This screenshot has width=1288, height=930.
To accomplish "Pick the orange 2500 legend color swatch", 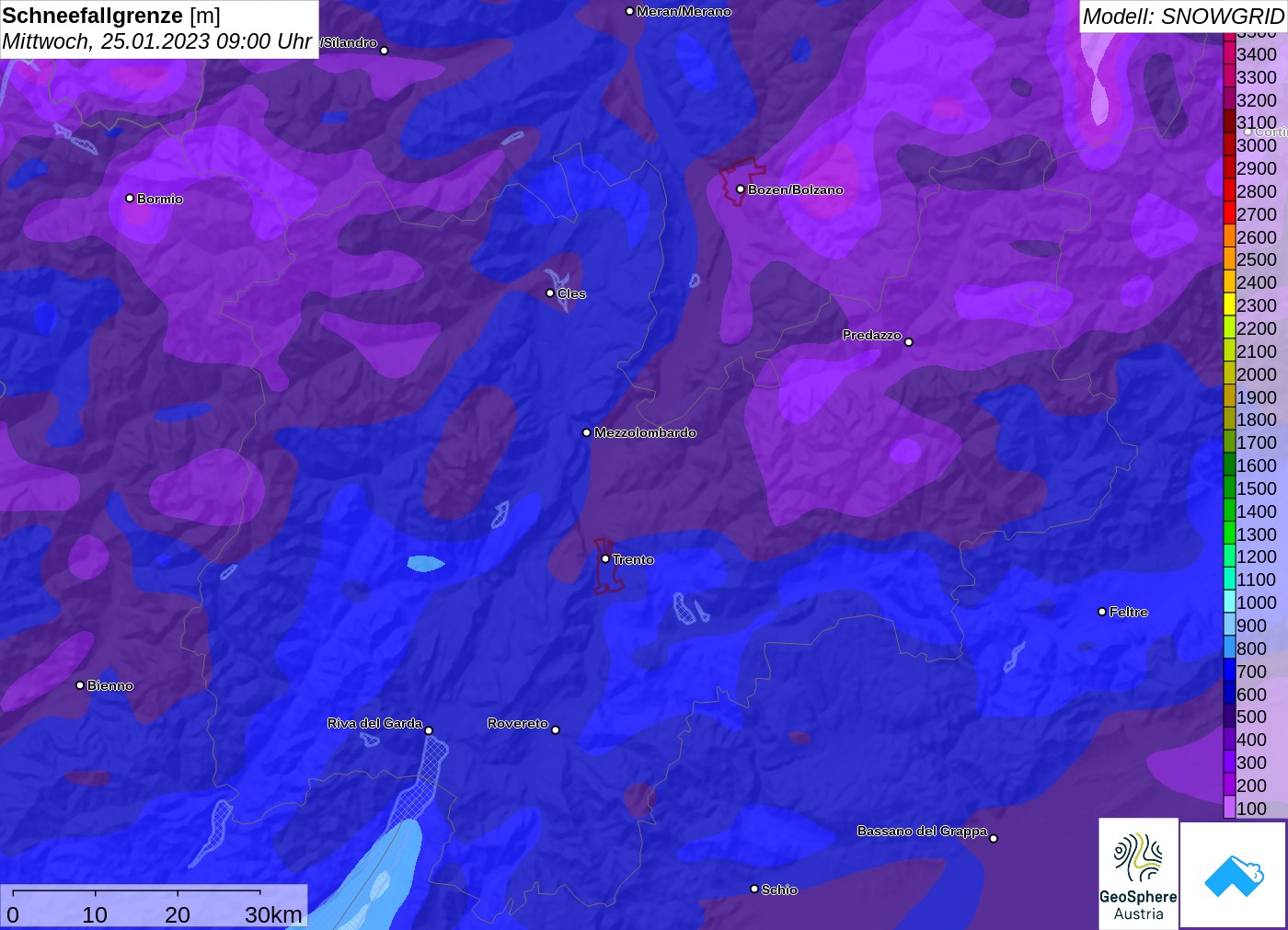I will click(x=1229, y=259).
